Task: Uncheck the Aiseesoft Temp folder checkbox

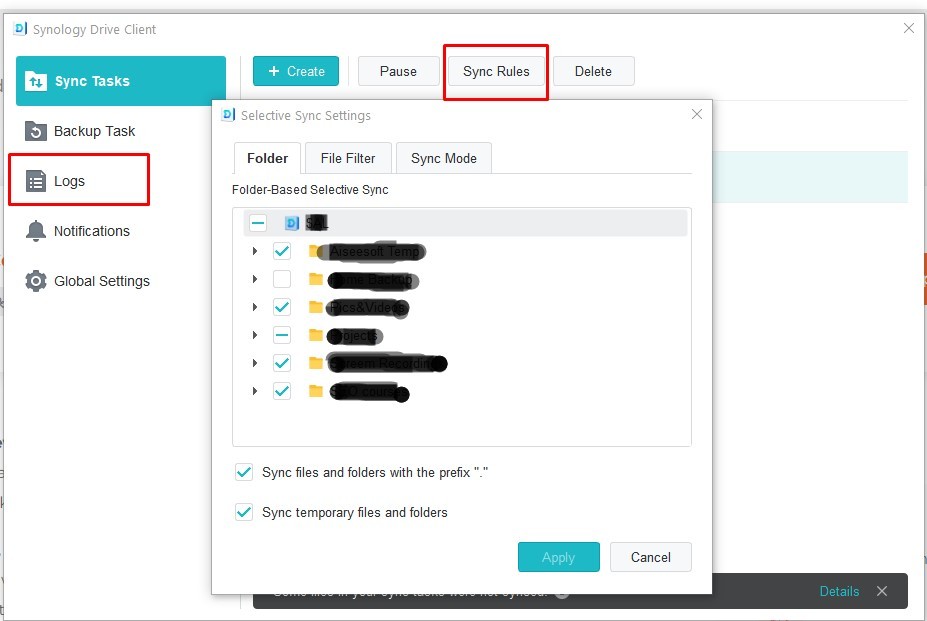Action: (x=282, y=251)
